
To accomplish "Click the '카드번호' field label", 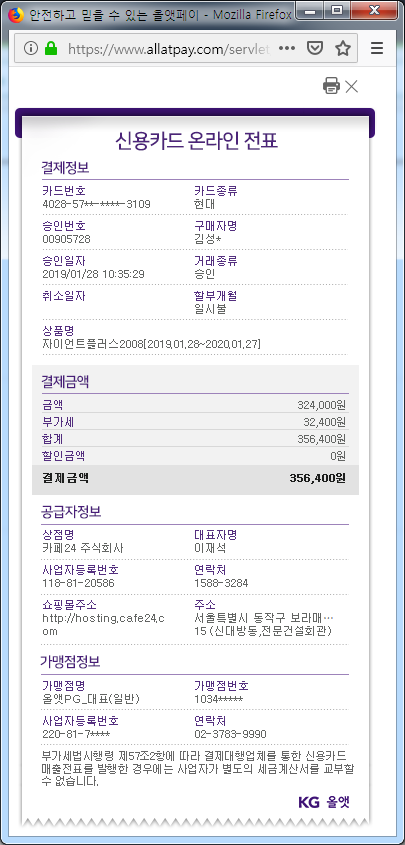I will pos(64,191).
